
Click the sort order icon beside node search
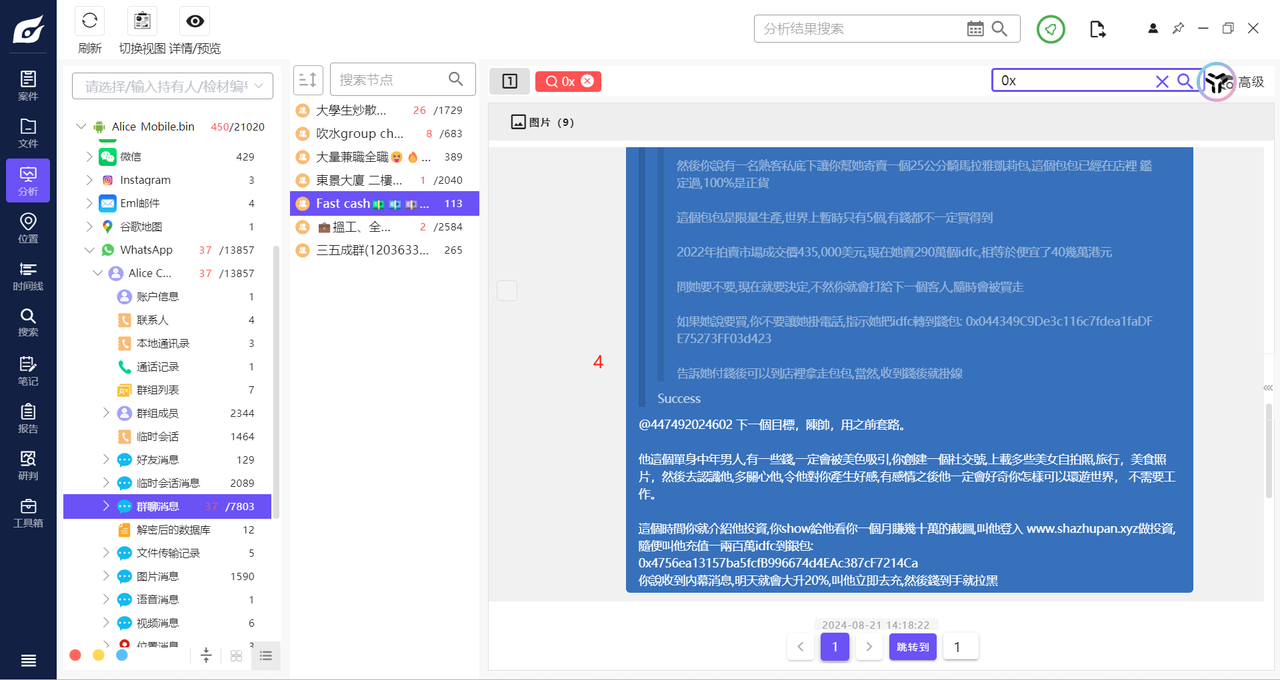[308, 80]
